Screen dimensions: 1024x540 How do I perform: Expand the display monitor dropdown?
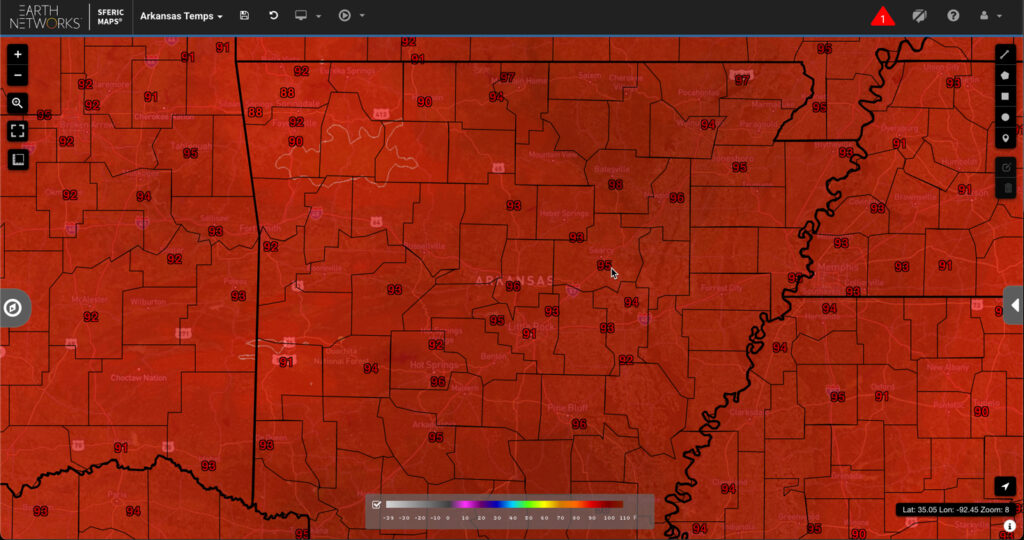[307, 16]
